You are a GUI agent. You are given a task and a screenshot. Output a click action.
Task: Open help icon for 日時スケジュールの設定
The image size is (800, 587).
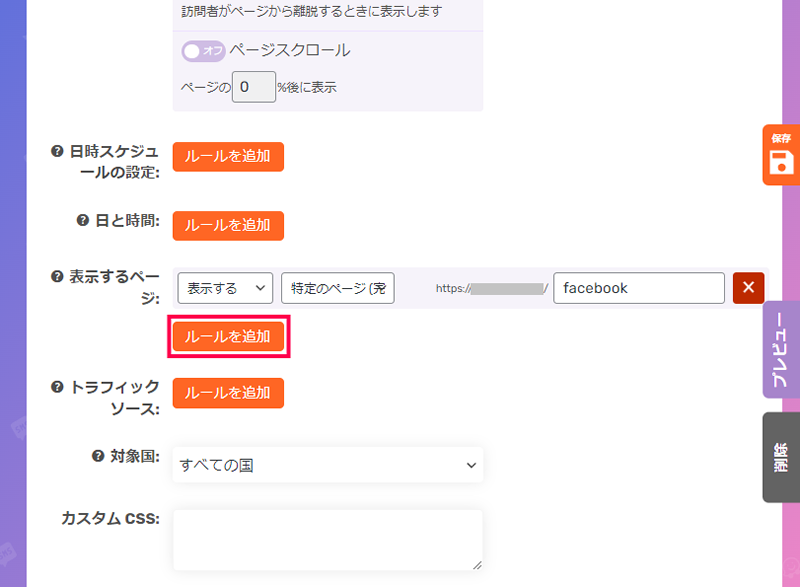click(x=57, y=151)
